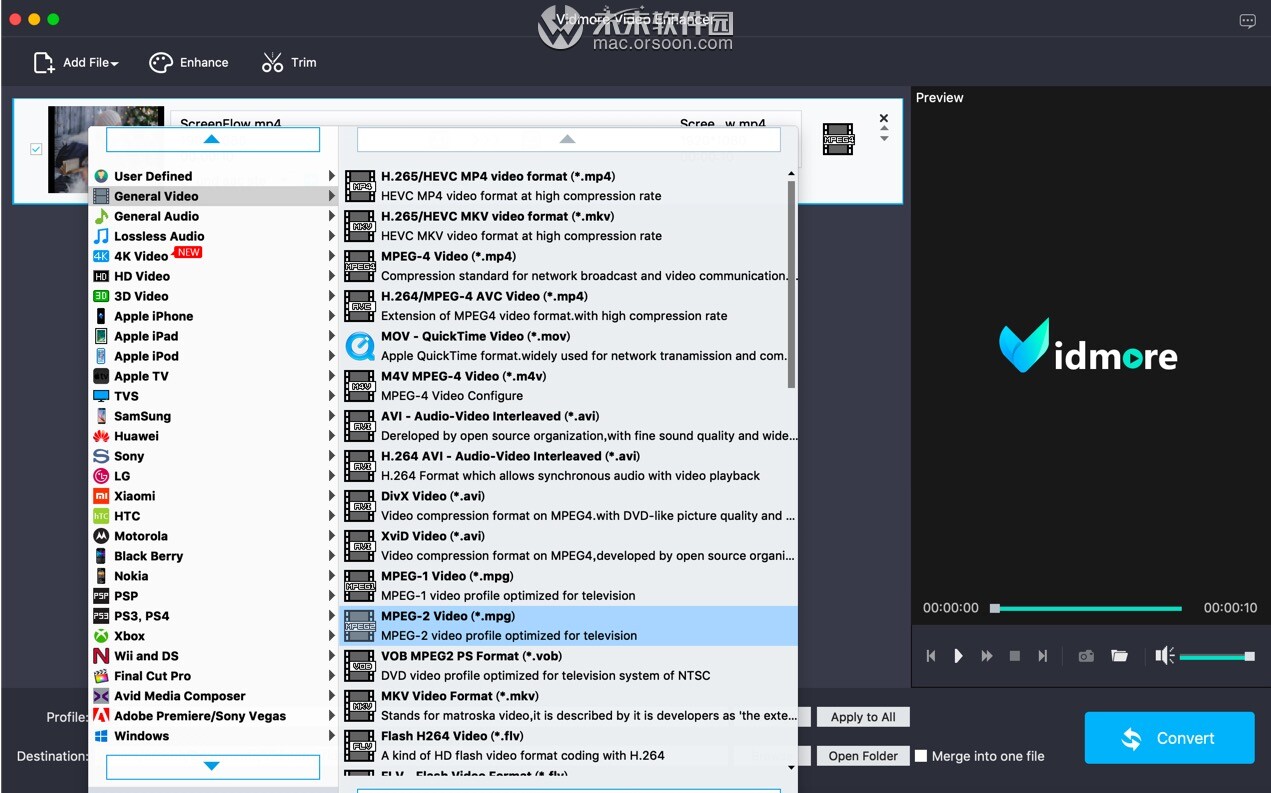Screen dimensions: 1271x793
Task: Click the Motorola category icon
Action: pyautogui.click(x=101, y=536)
